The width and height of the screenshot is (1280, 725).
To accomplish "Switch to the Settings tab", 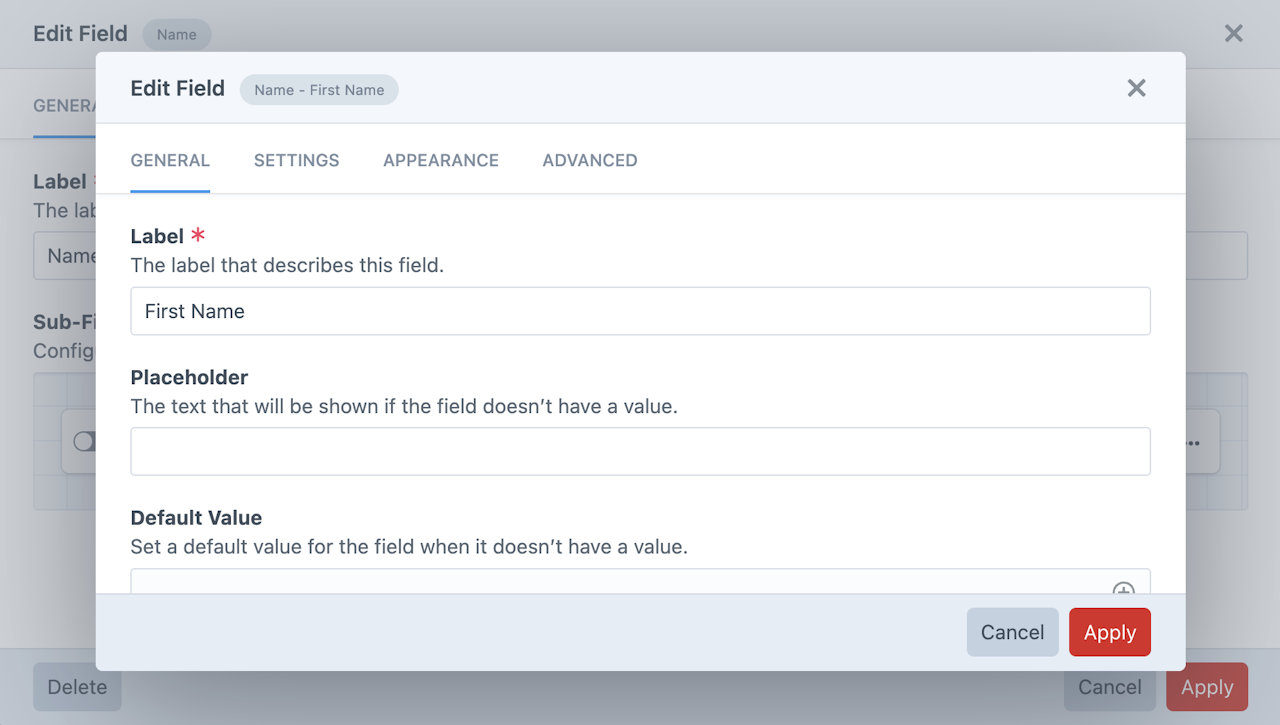I will [296, 160].
